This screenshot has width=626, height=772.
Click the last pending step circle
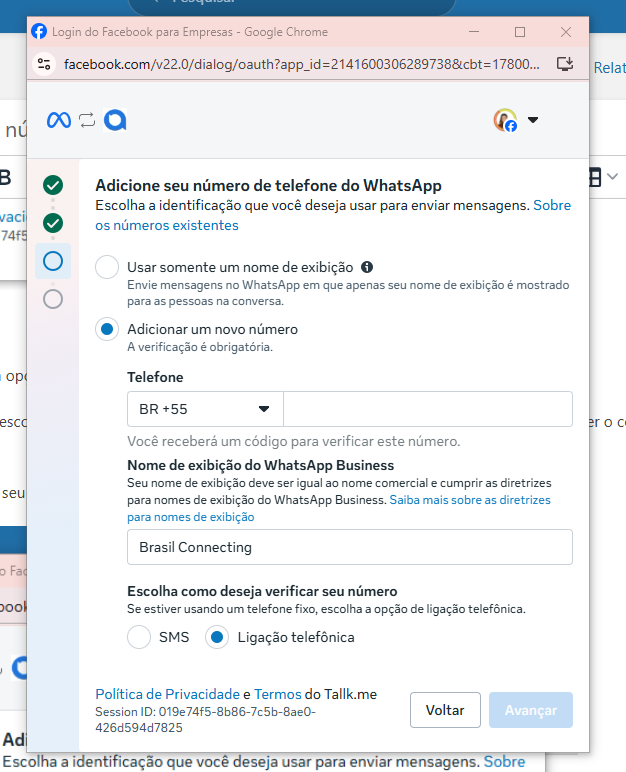point(53,299)
